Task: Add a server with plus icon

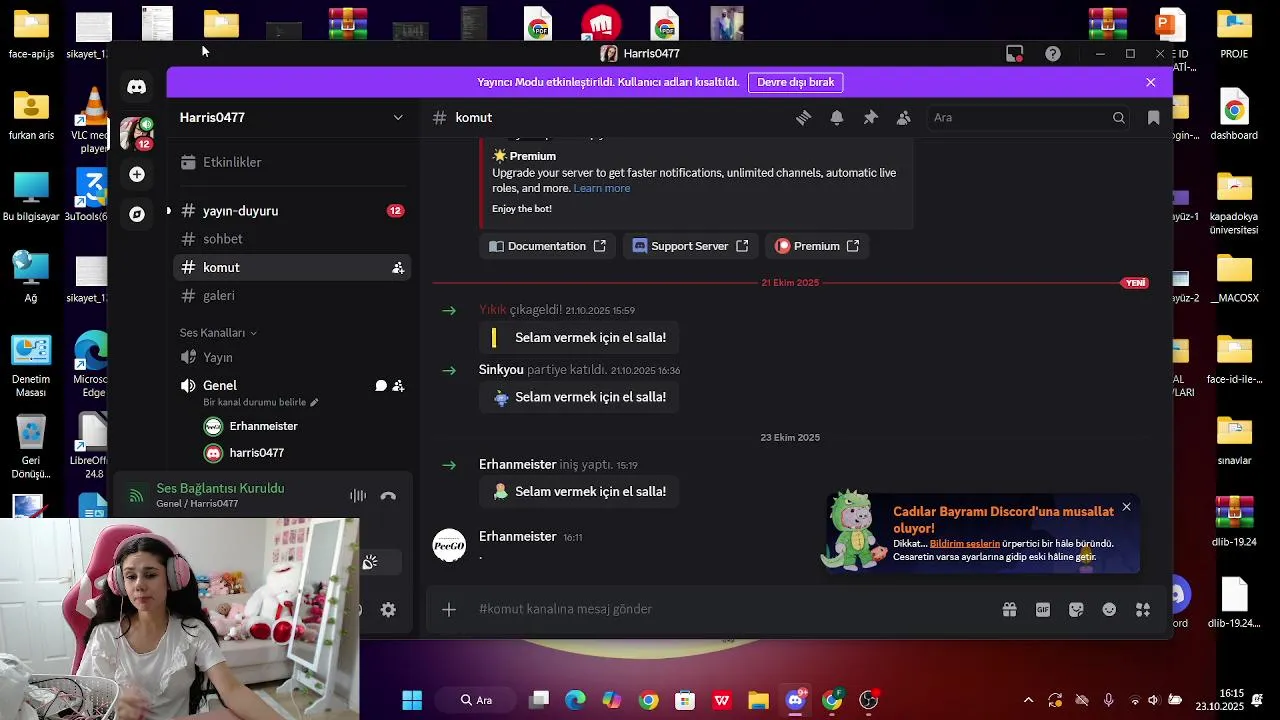Action: [137, 174]
